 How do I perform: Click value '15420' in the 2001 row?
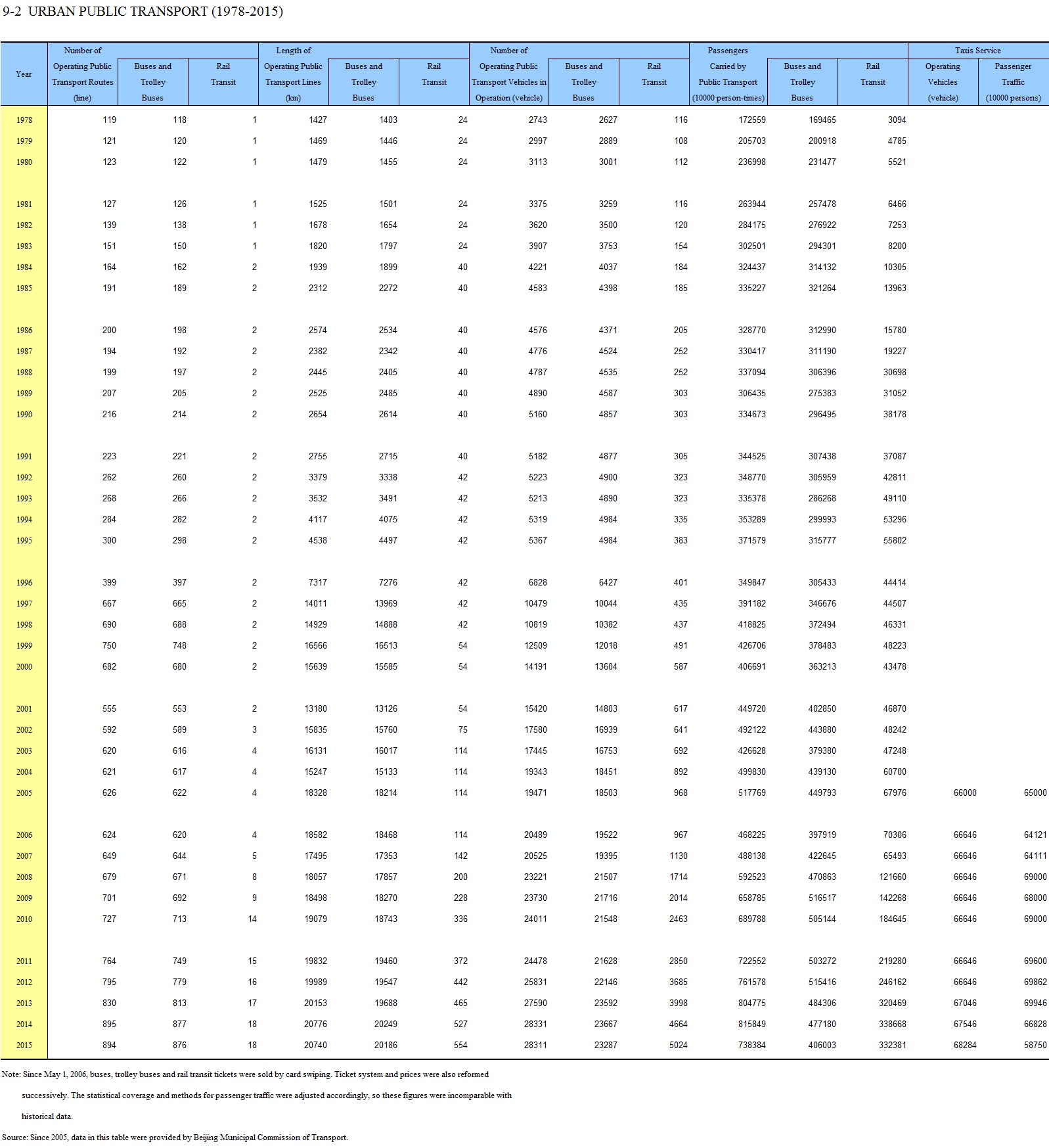[536, 709]
